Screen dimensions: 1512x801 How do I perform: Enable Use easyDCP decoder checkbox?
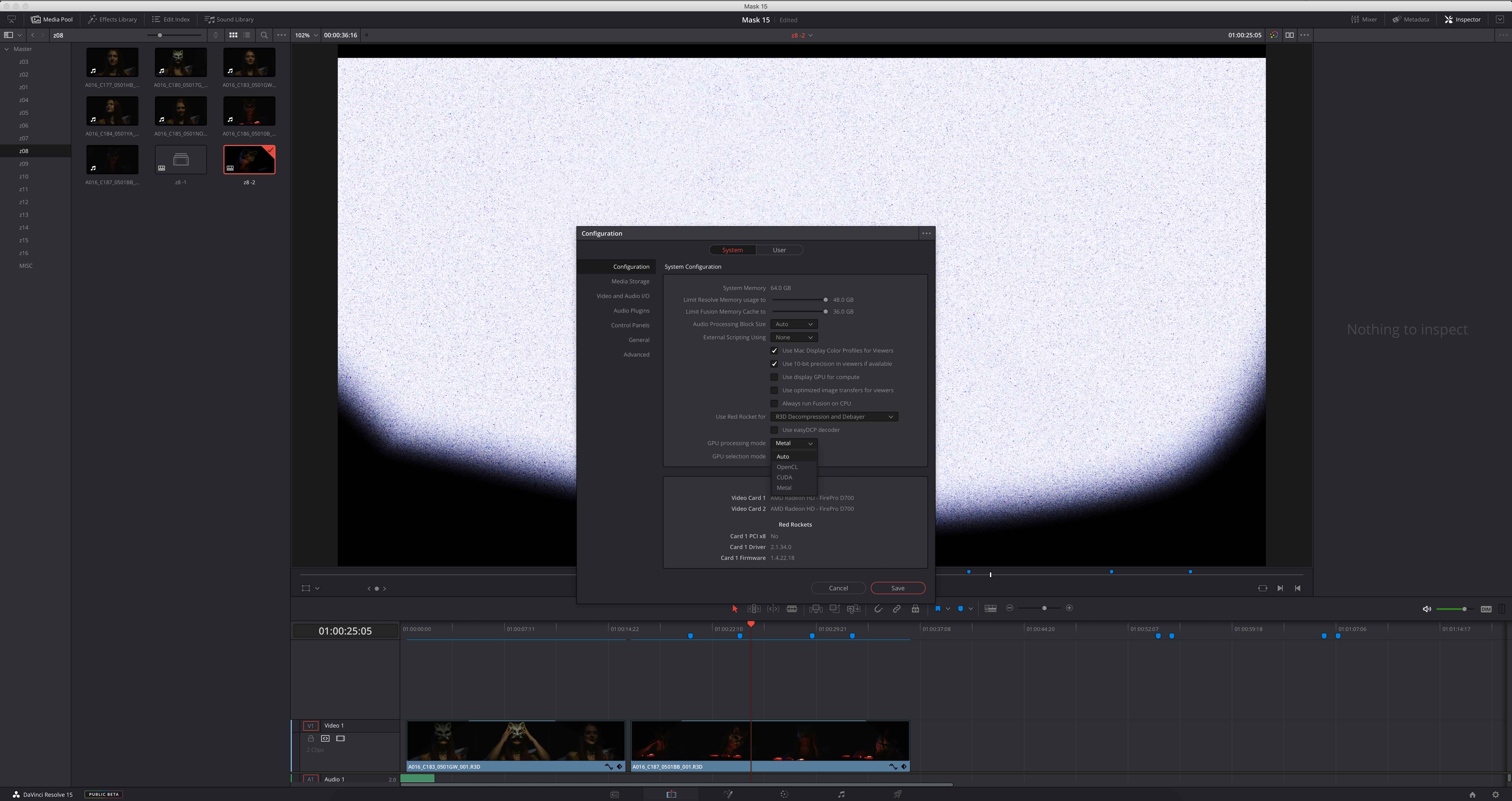774,430
